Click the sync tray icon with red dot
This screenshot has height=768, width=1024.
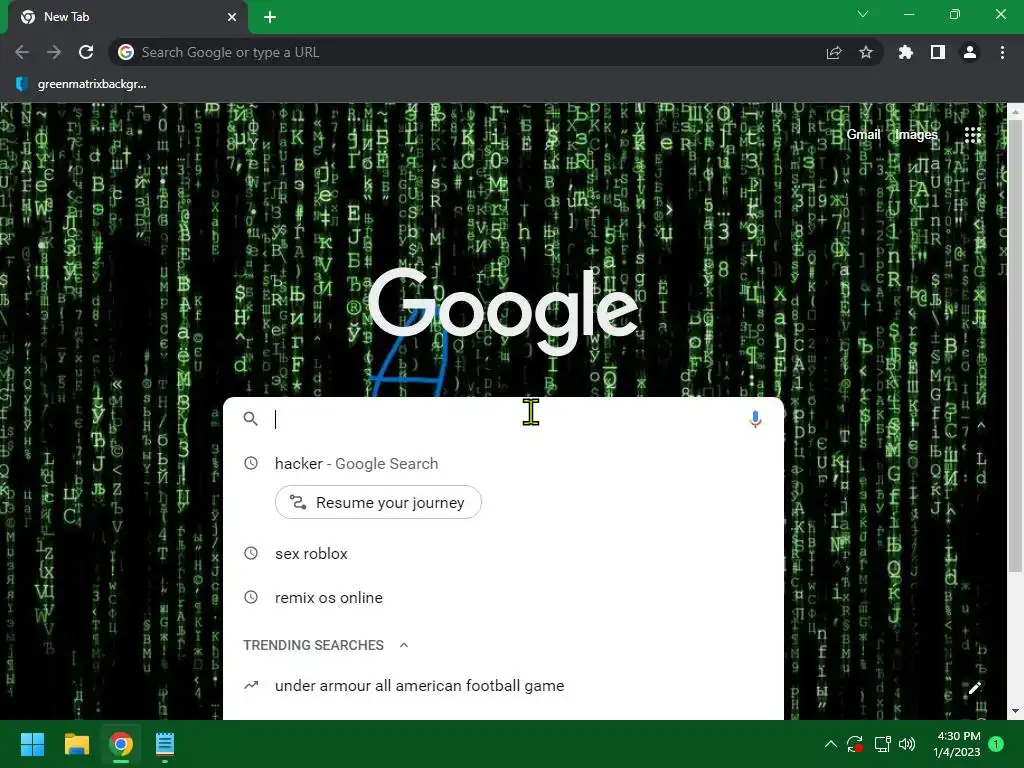[855, 744]
